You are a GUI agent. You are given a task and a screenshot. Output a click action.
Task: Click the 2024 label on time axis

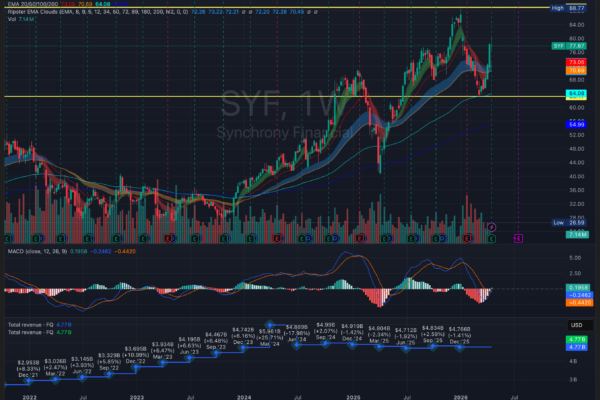point(244,395)
